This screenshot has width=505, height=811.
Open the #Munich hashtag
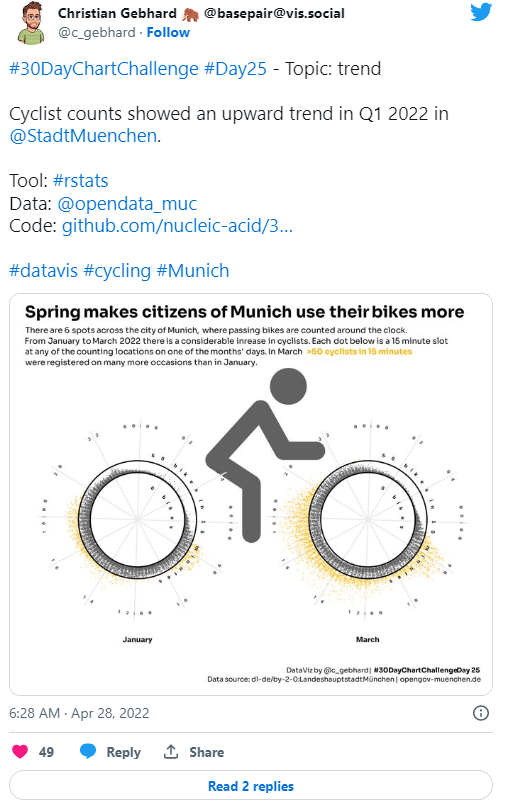192,271
